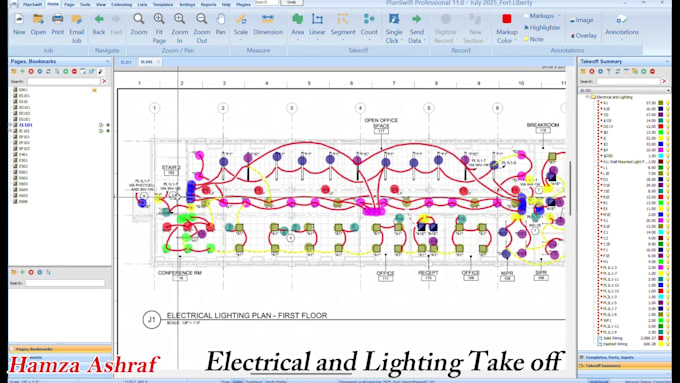Toggle light bulb for H1 item

tap(668, 262)
